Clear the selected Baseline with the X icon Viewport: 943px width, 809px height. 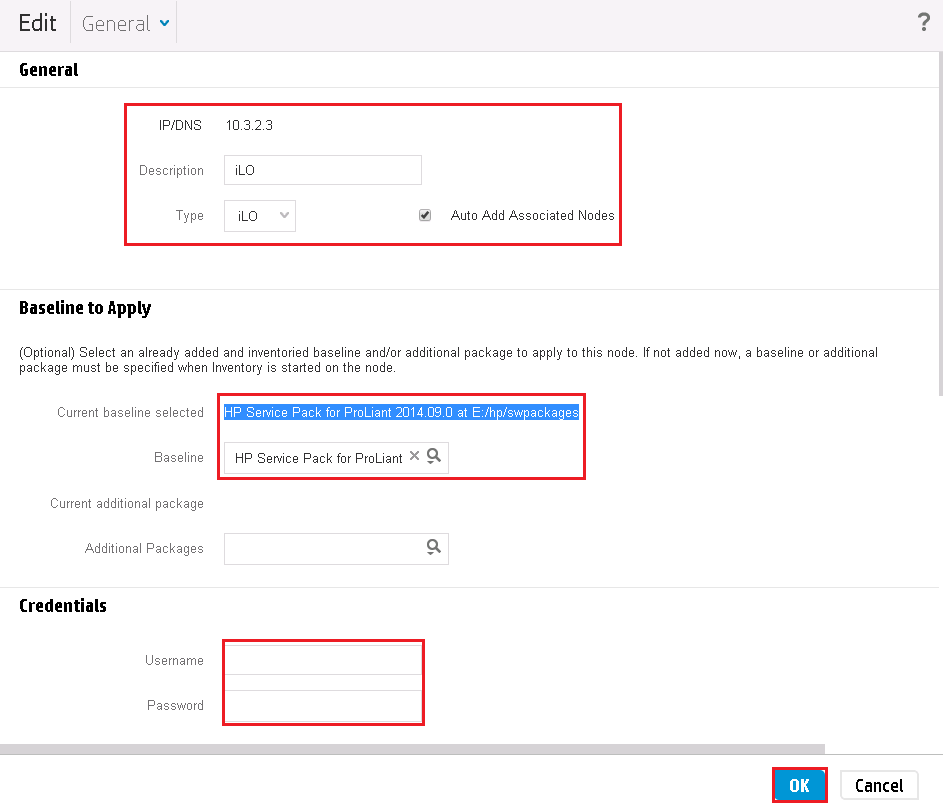point(415,457)
